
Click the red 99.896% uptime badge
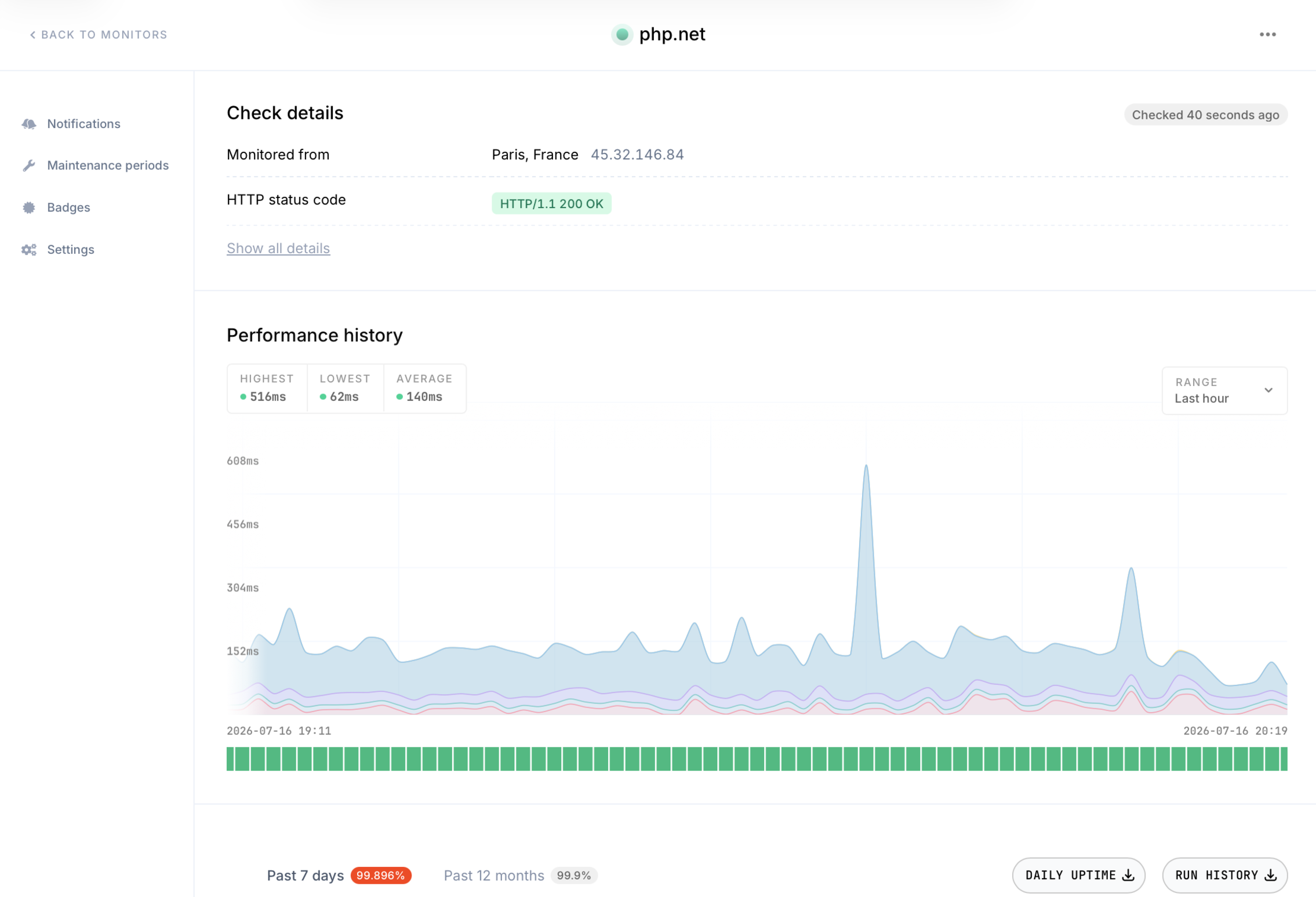381,876
